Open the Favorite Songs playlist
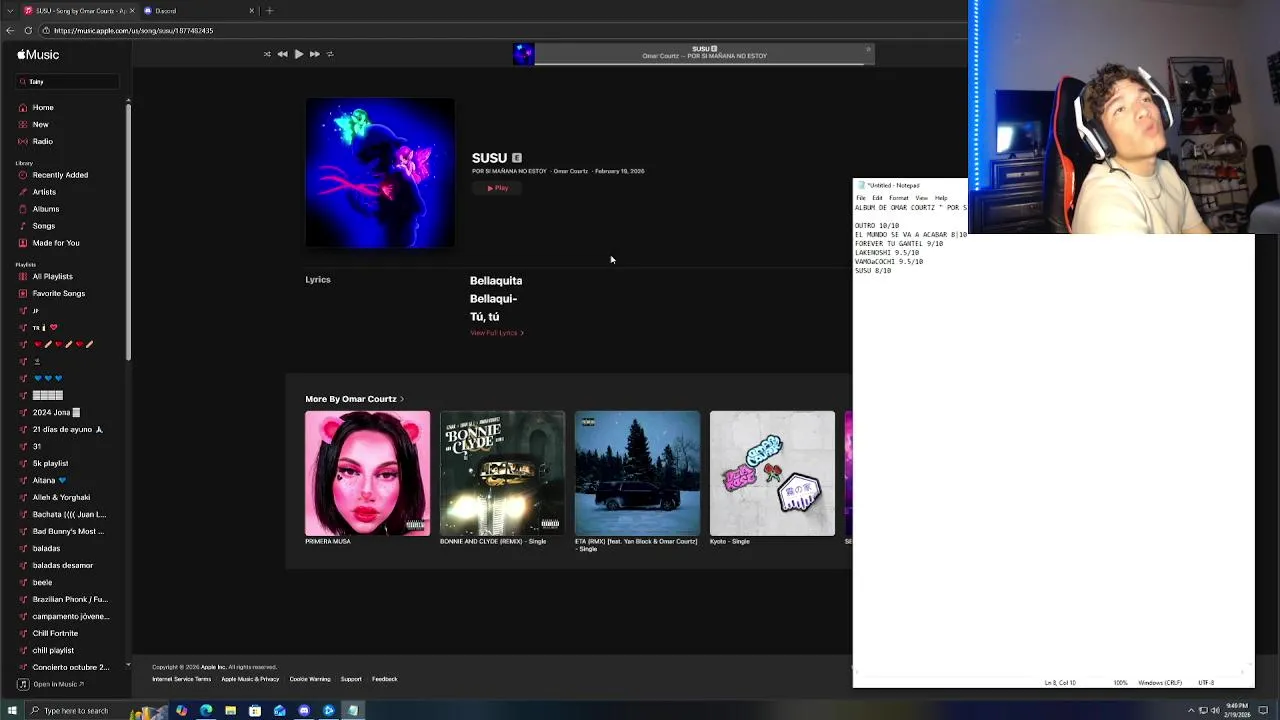1280x720 pixels. click(59, 293)
